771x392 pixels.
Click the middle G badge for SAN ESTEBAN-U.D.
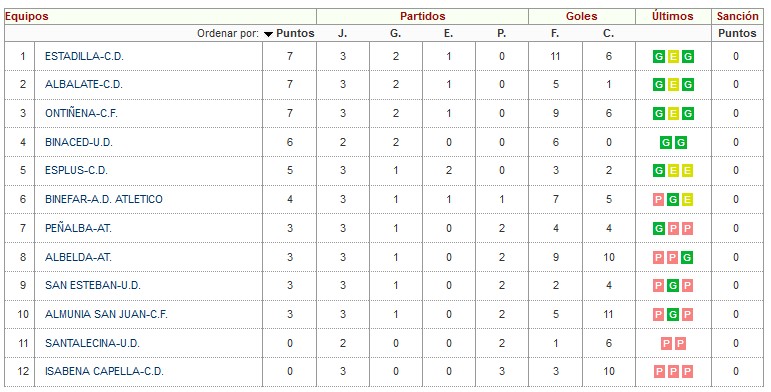coord(673,286)
